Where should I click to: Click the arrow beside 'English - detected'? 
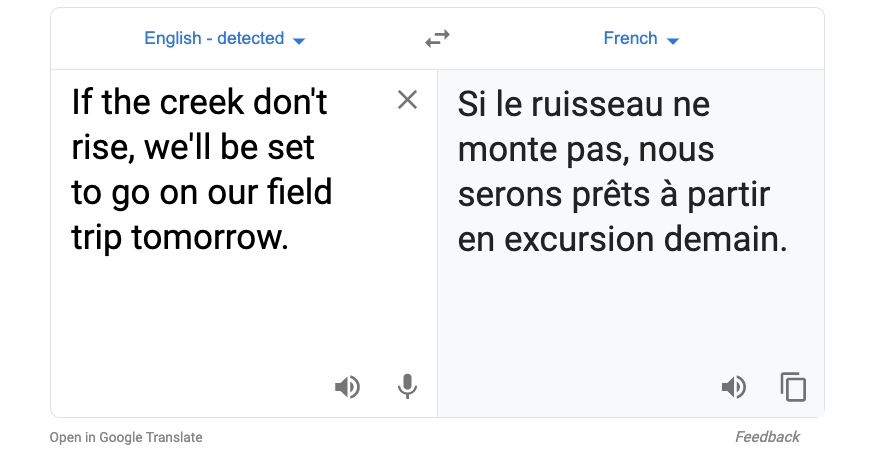click(299, 40)
